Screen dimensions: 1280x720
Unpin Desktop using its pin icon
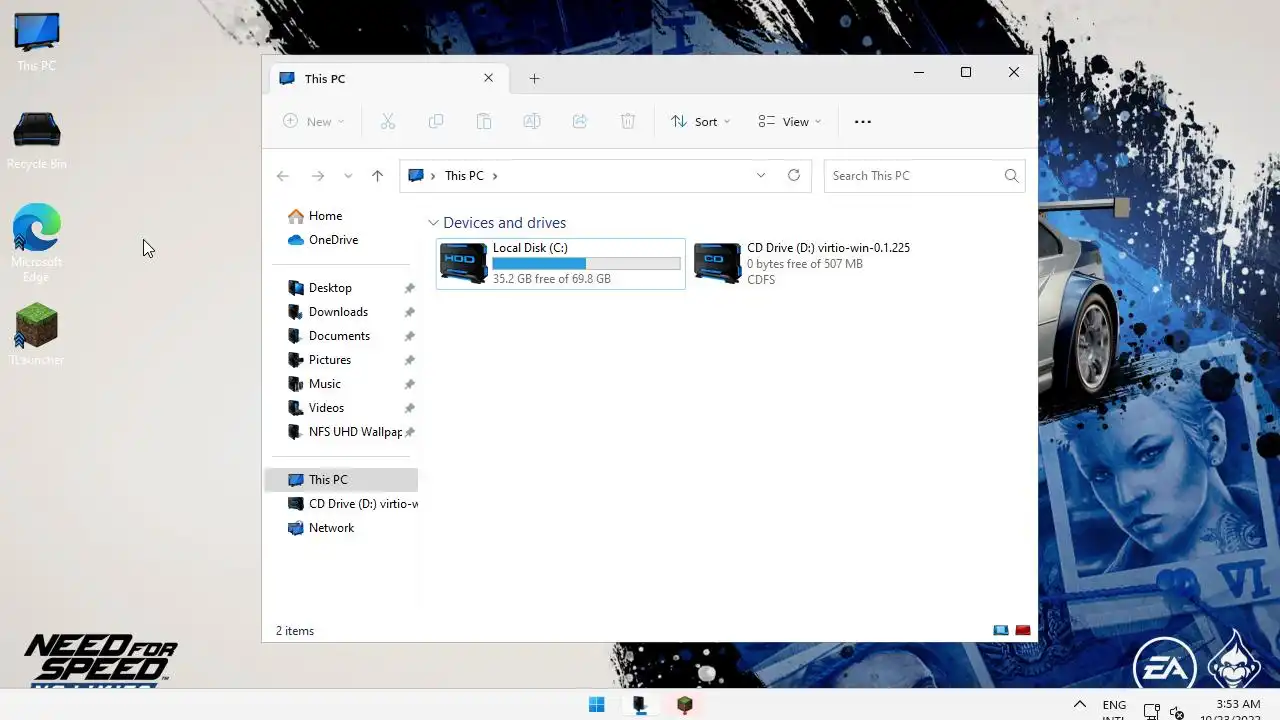tap(409, 288)
